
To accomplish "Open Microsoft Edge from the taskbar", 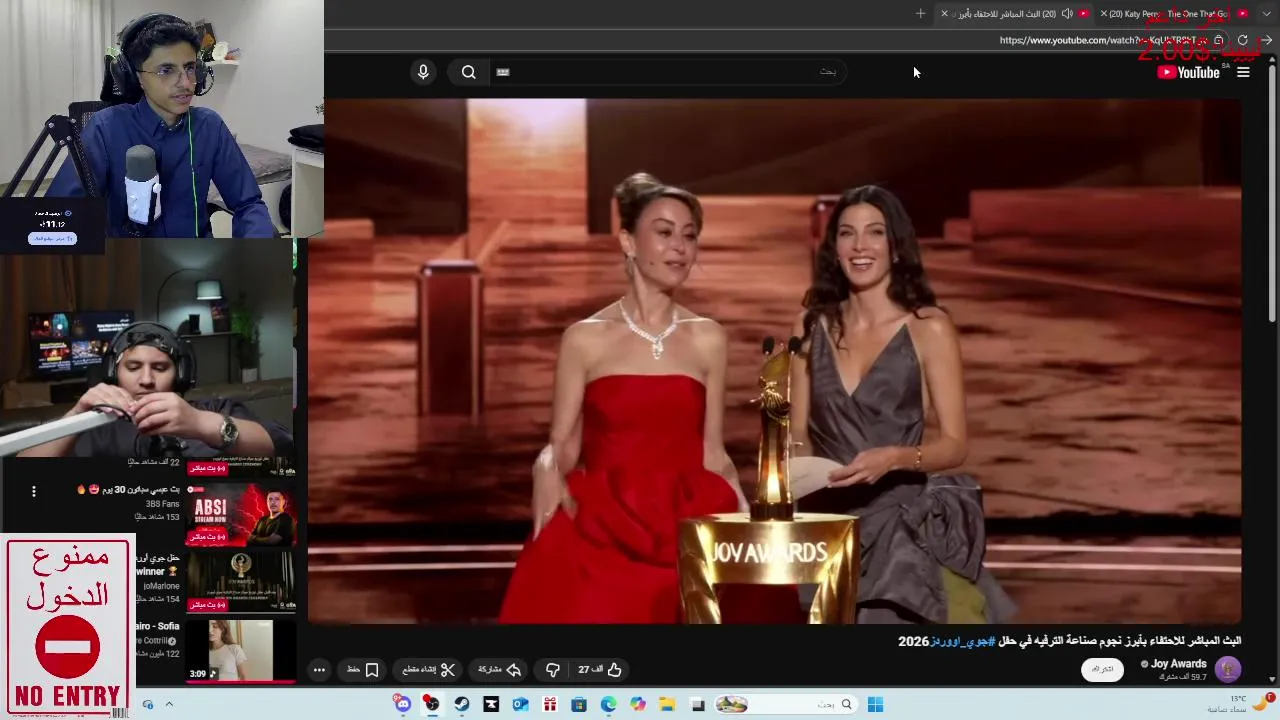I will tap(608, 705).
